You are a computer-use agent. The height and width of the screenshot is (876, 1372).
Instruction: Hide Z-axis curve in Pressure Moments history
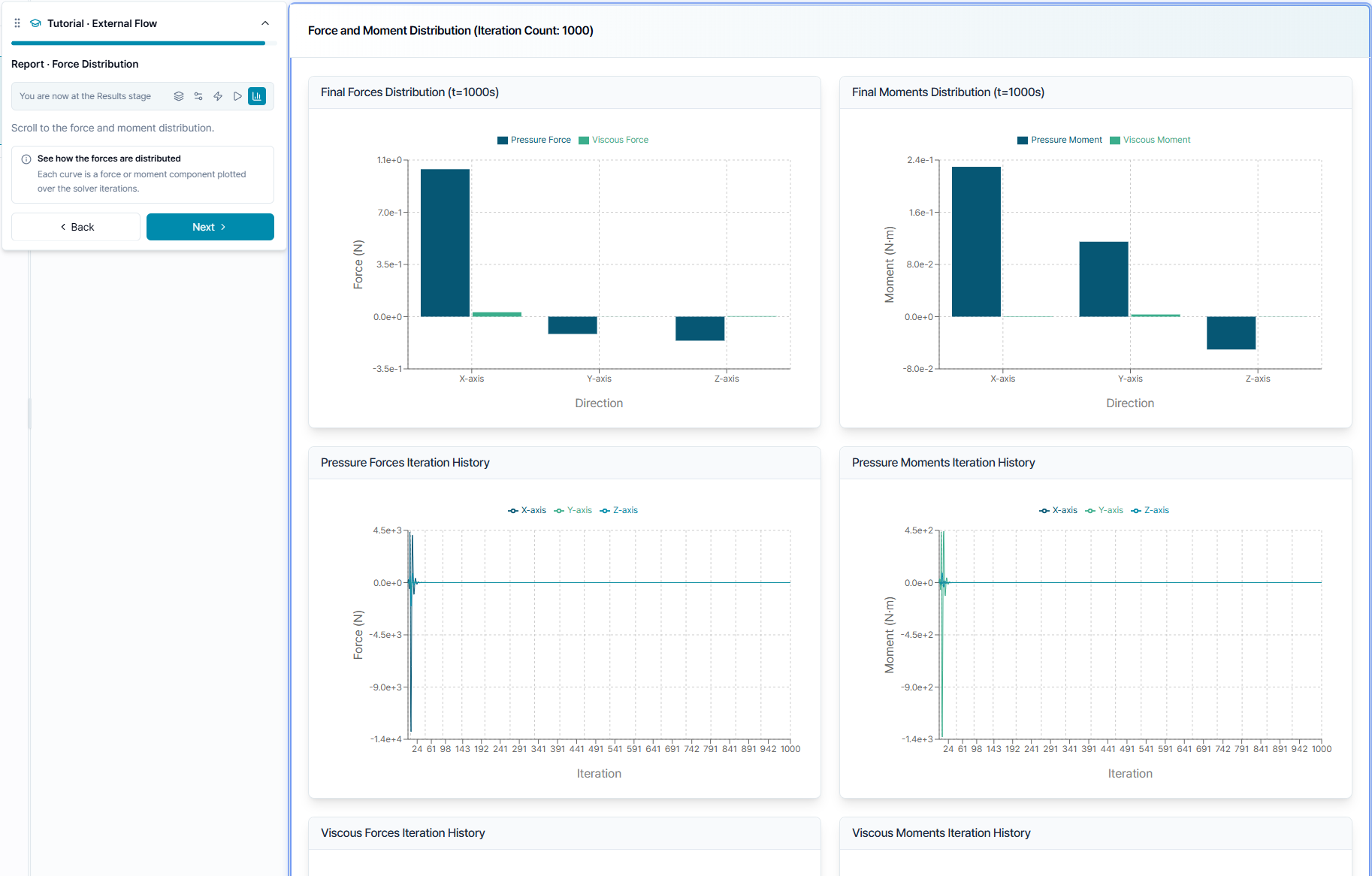click(x=1150, y=510)
